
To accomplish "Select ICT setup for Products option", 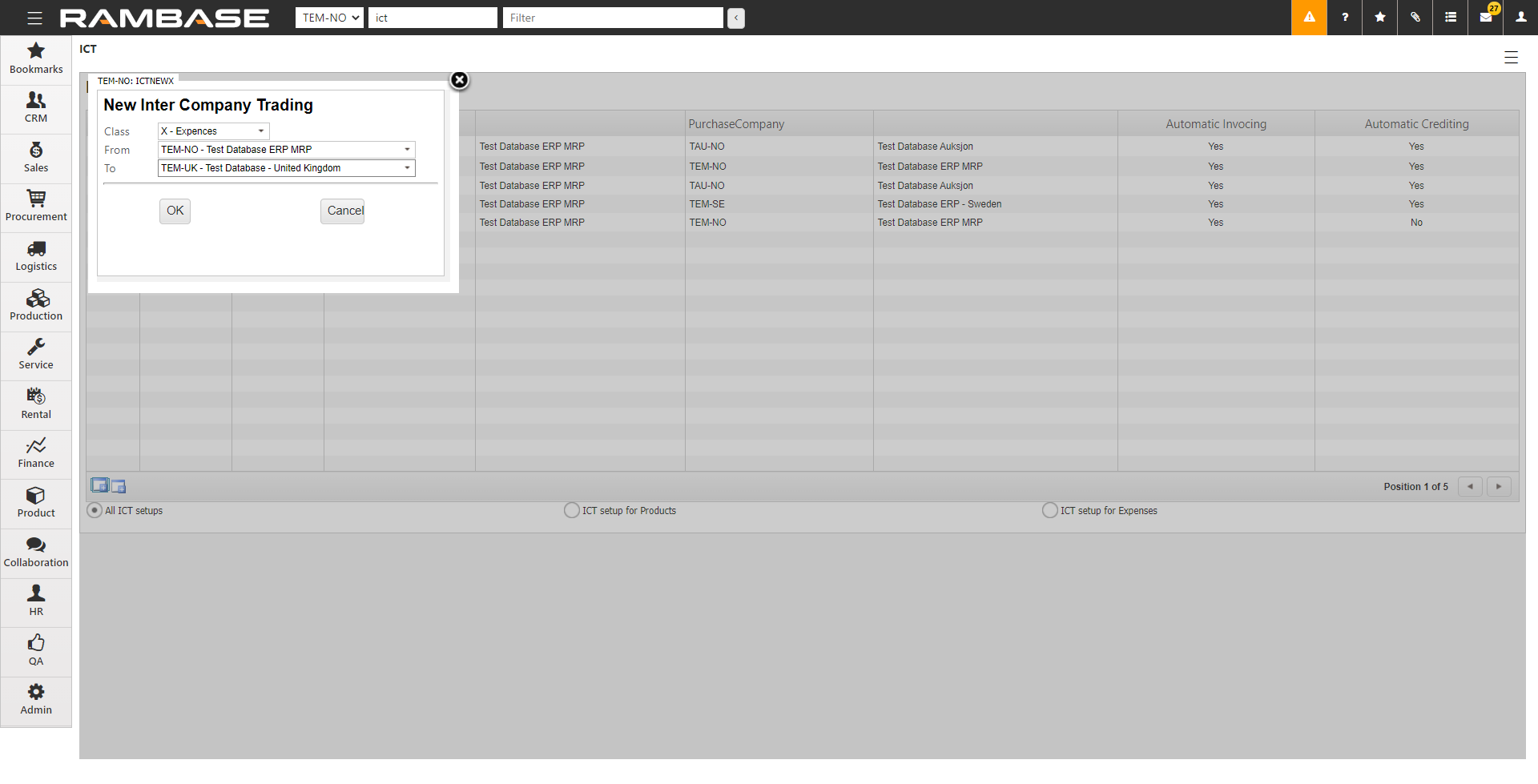I will tap(572, 511).
